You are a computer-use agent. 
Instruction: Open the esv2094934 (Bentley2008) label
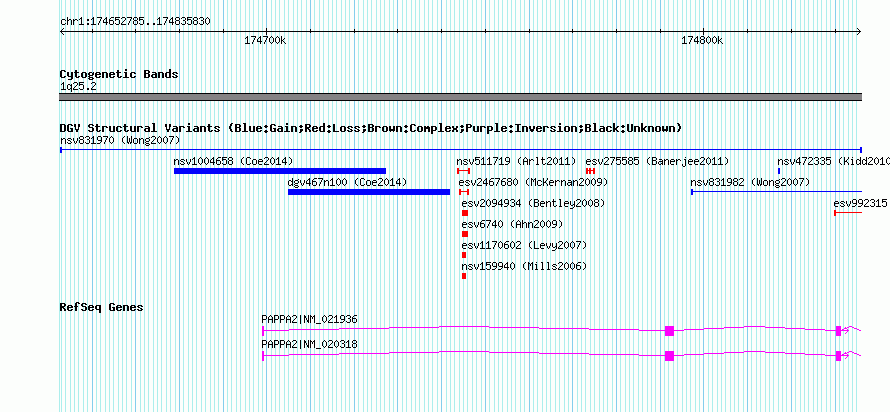coord(534,203)
